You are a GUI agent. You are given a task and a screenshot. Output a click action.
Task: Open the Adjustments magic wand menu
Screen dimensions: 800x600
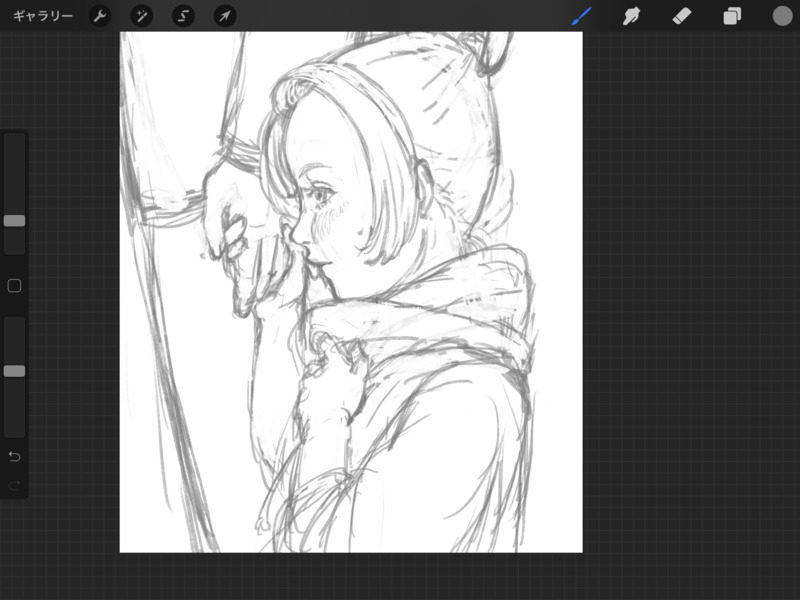(141, 16)
